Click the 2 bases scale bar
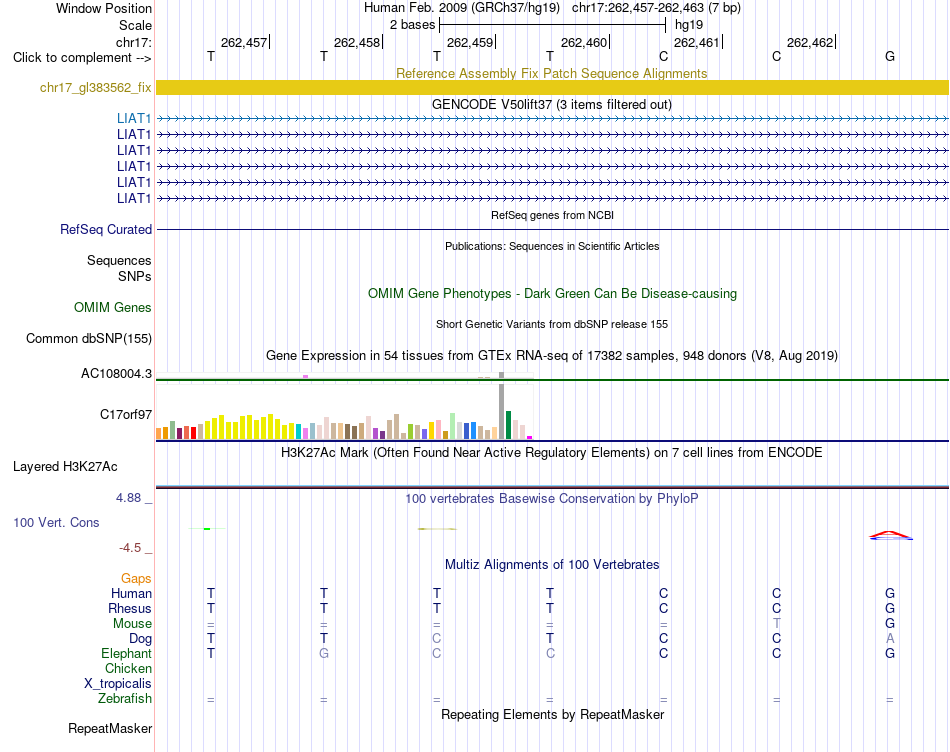950x752 pixels. click(x=552, y=25)
